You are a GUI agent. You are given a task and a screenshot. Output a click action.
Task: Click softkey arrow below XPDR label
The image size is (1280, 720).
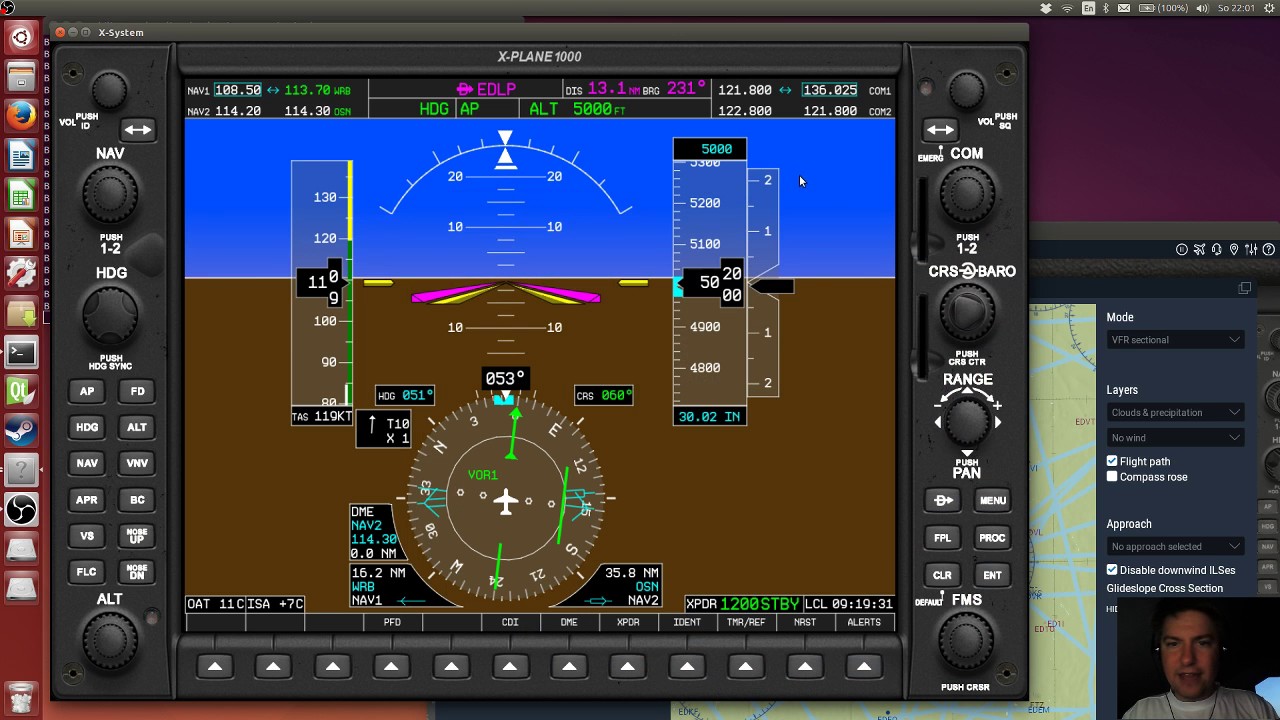click(x=628, y=667)
